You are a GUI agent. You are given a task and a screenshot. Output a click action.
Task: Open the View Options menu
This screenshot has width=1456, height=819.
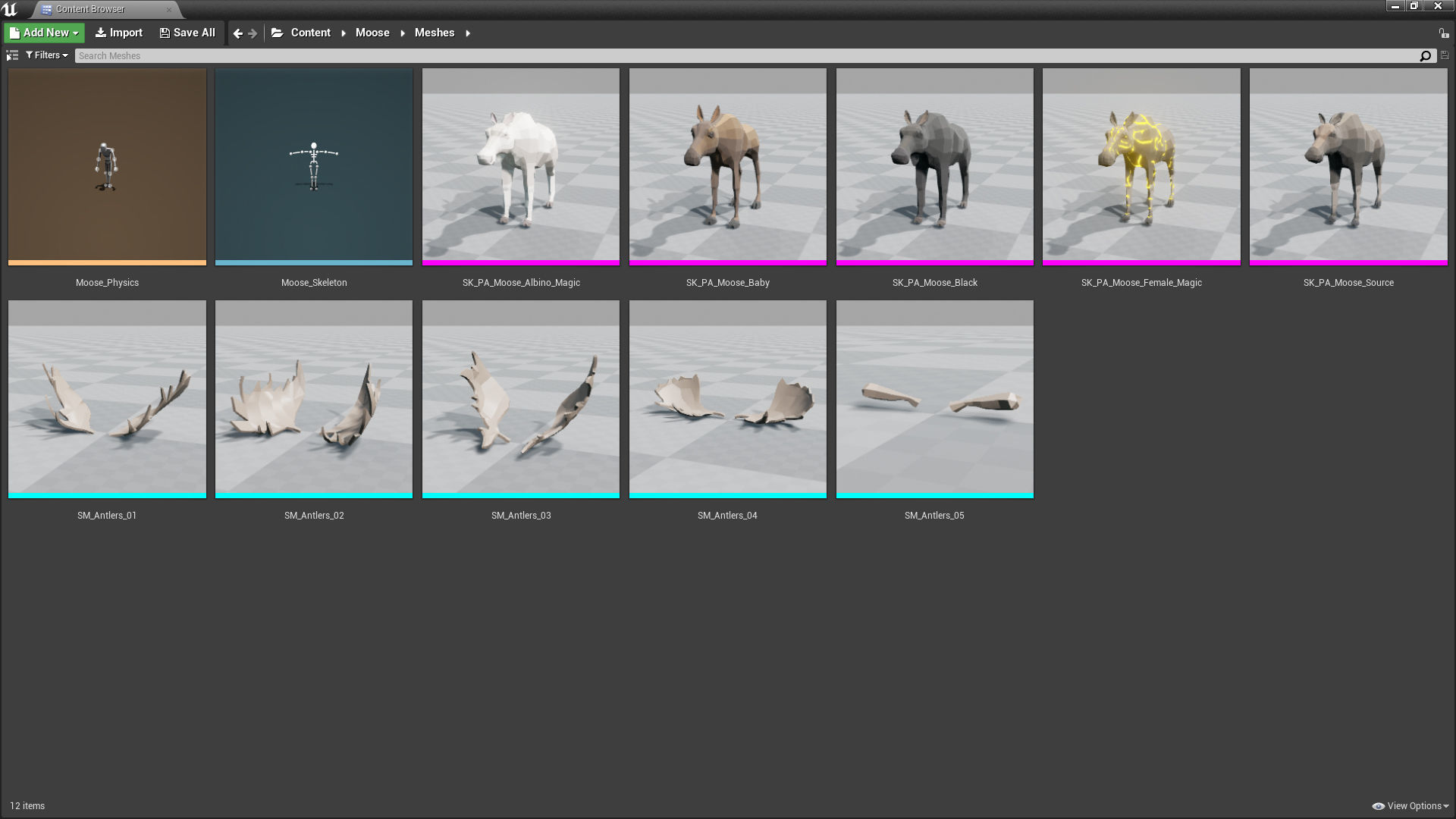1410,806
